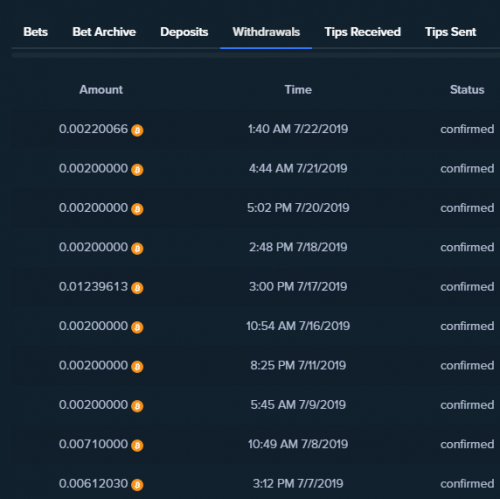The height and width of the screenshot is (499, 500).
Task: Click Bitcoin icon beside 0.00710000 amount
Action: [x=137, y=445]
